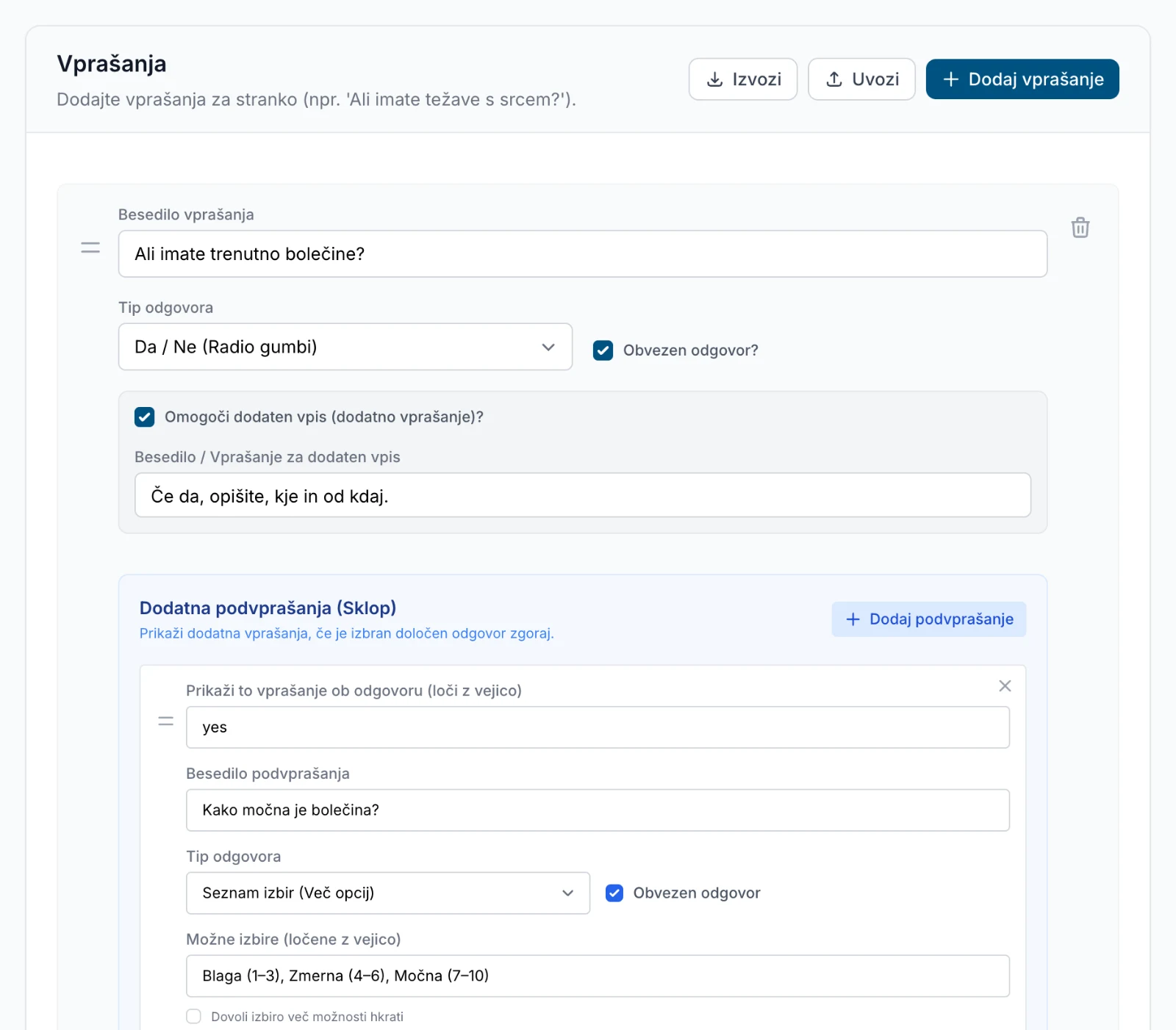
Task: Open the Da / Ne (Radio gumbi) dropdown
Action: tap(345, 347)
